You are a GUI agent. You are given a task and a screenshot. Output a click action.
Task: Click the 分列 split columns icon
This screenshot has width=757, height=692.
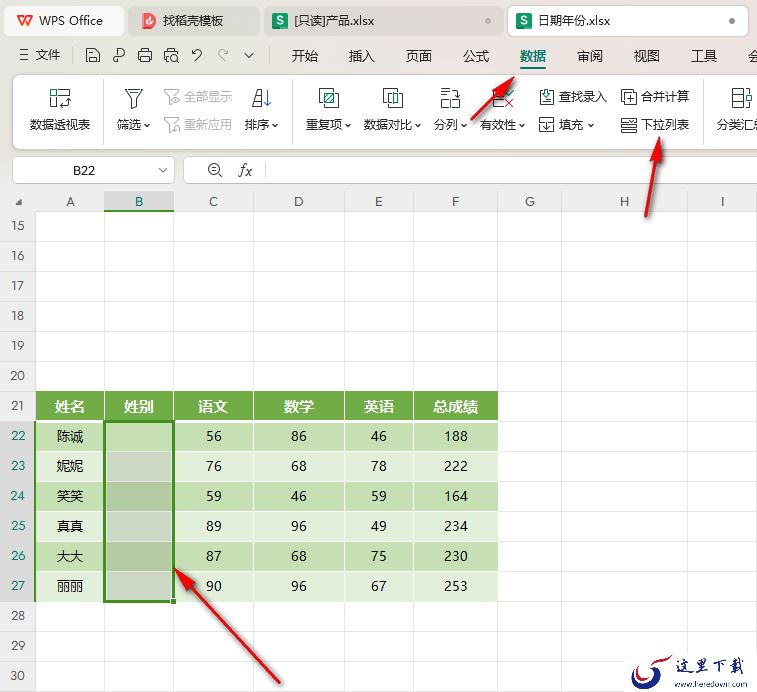point(450,98)
